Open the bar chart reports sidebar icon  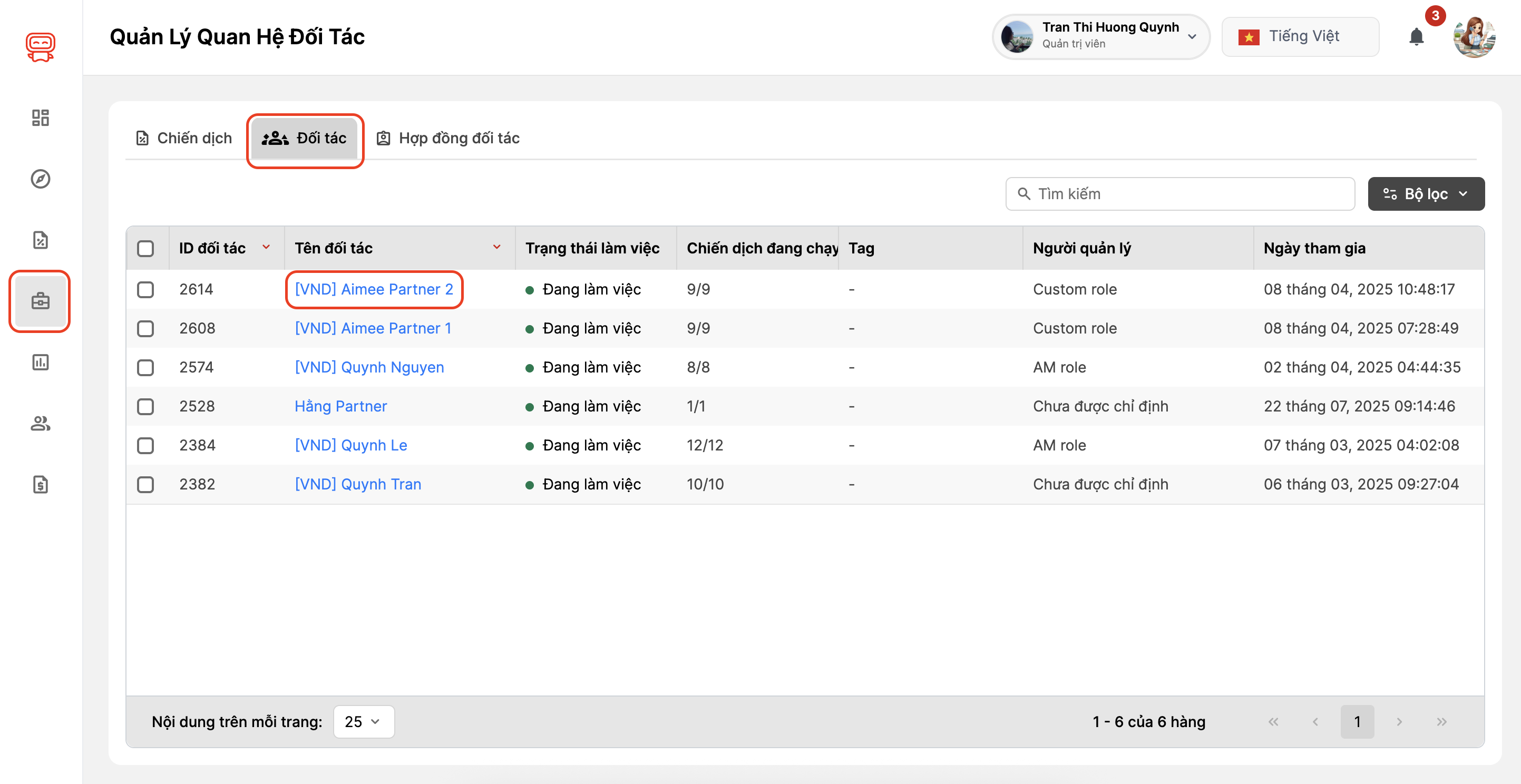point(40,362)
